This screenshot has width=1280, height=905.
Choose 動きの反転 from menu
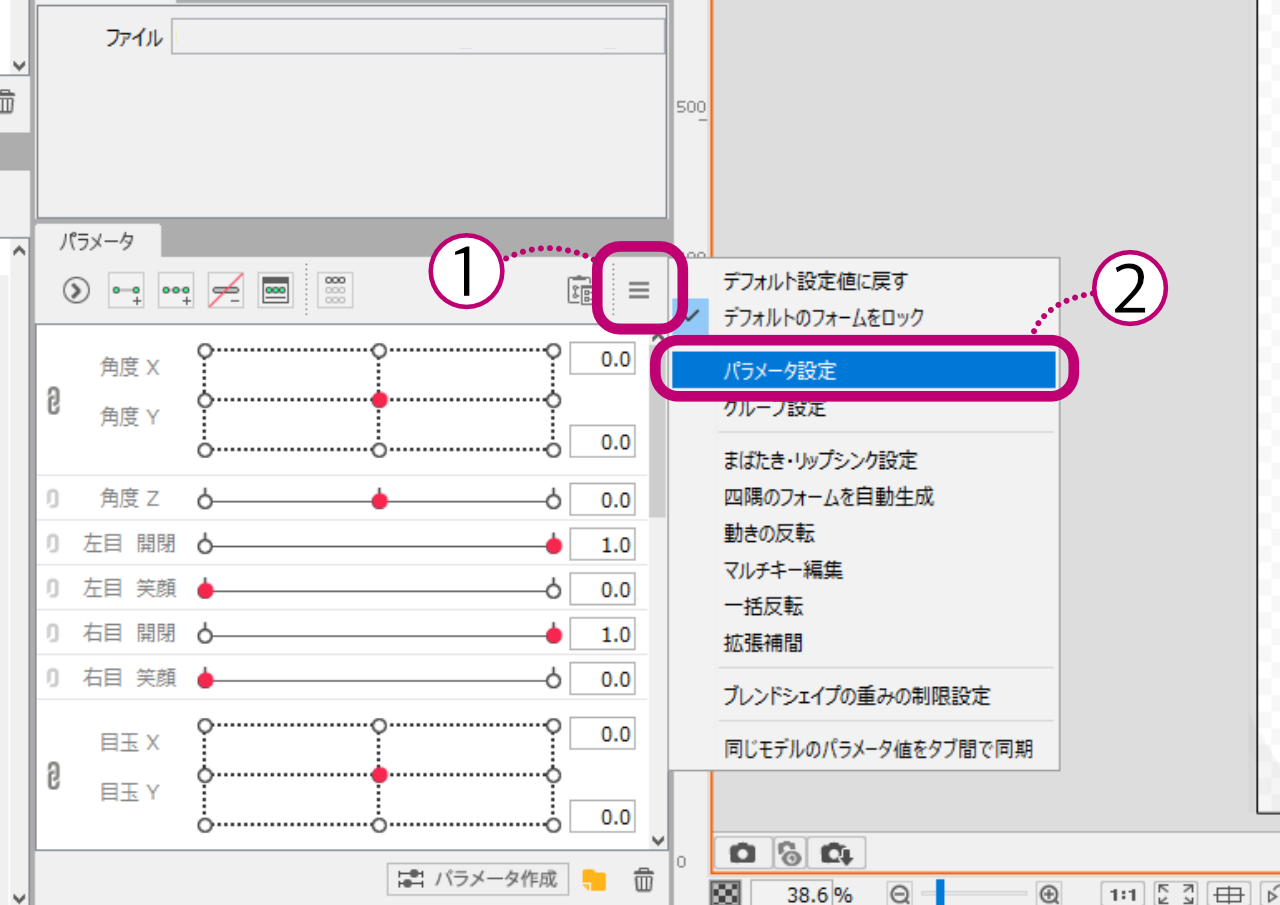769,533
